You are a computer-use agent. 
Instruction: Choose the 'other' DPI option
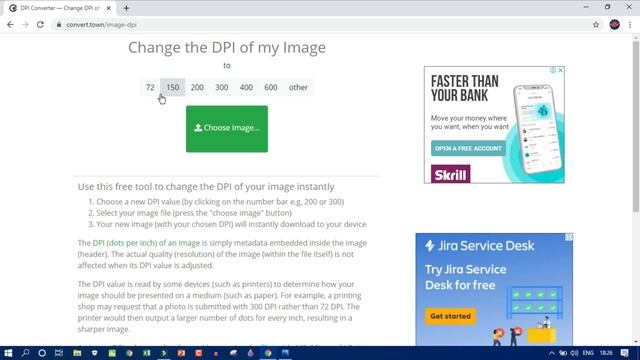click(298, 87)
